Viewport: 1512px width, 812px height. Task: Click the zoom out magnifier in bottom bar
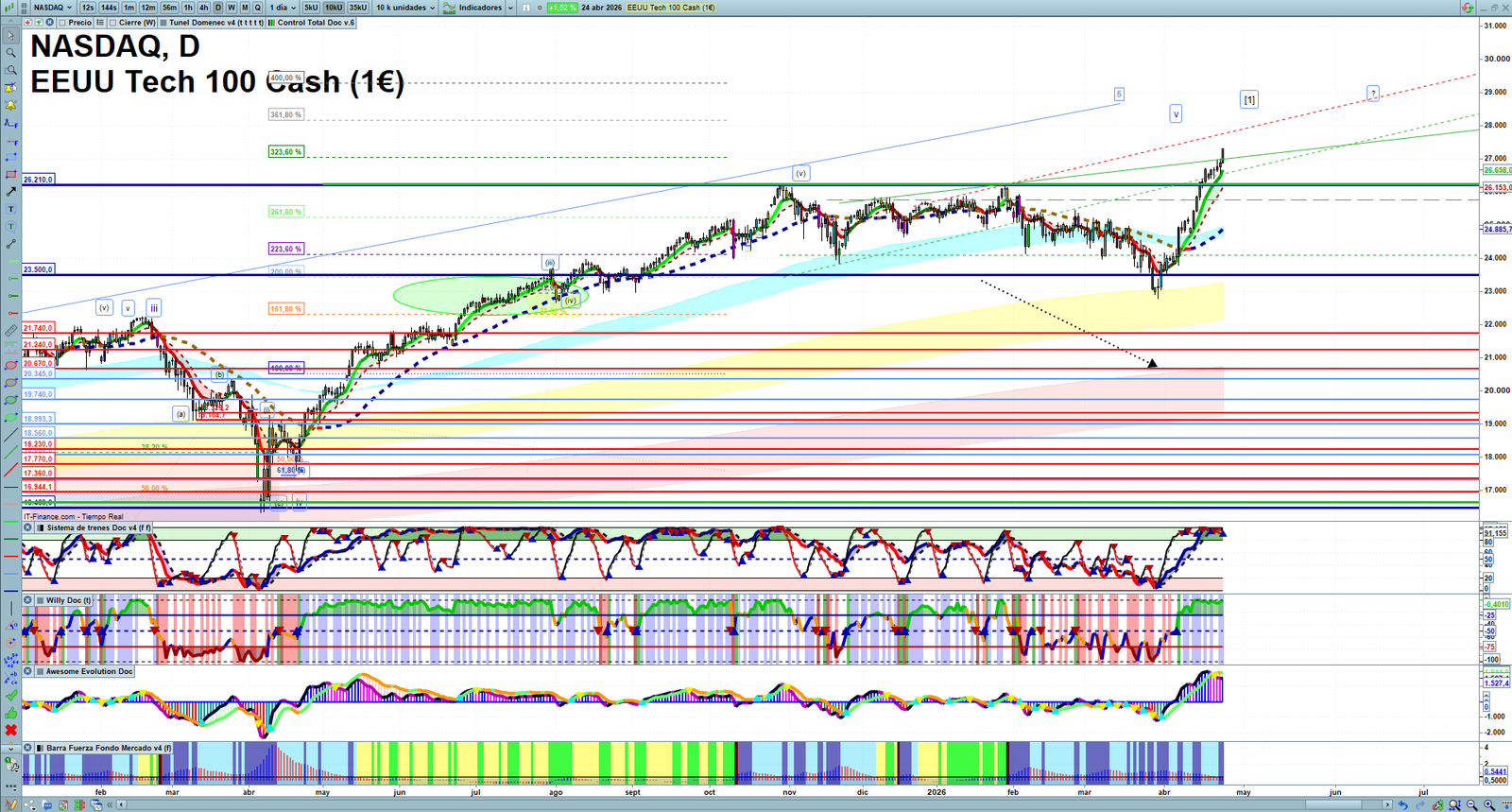(1471, 805)
